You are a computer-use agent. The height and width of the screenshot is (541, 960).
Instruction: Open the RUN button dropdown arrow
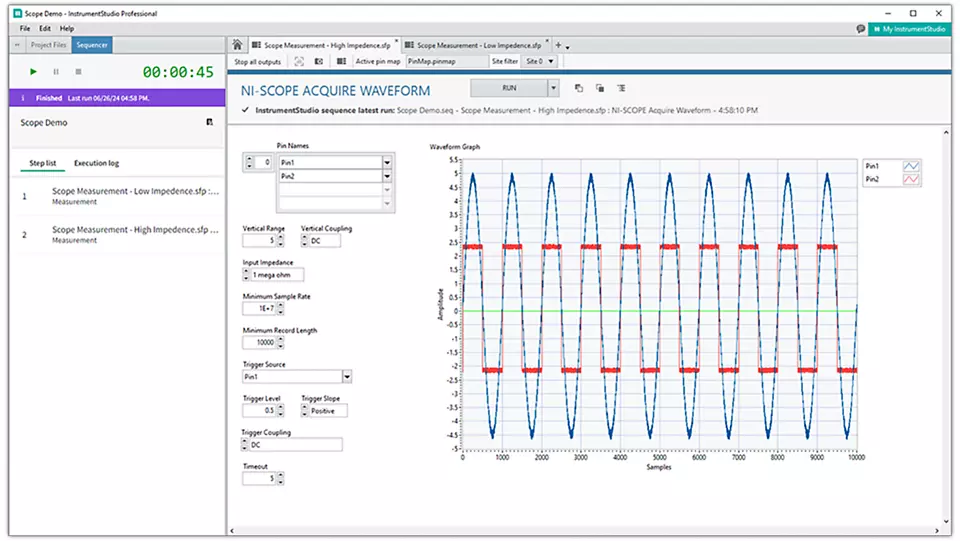553,88
